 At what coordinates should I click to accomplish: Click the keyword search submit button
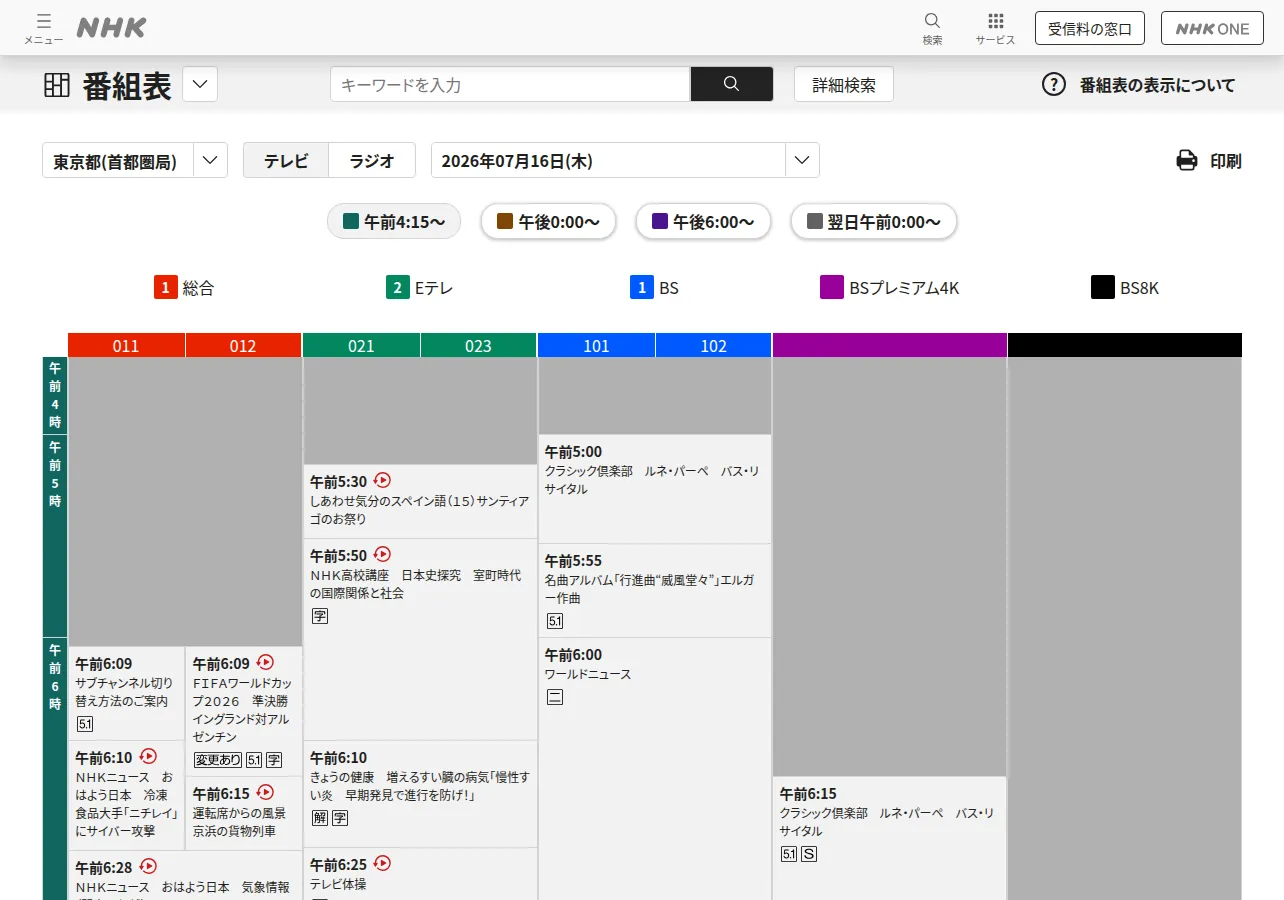(731, 84)
